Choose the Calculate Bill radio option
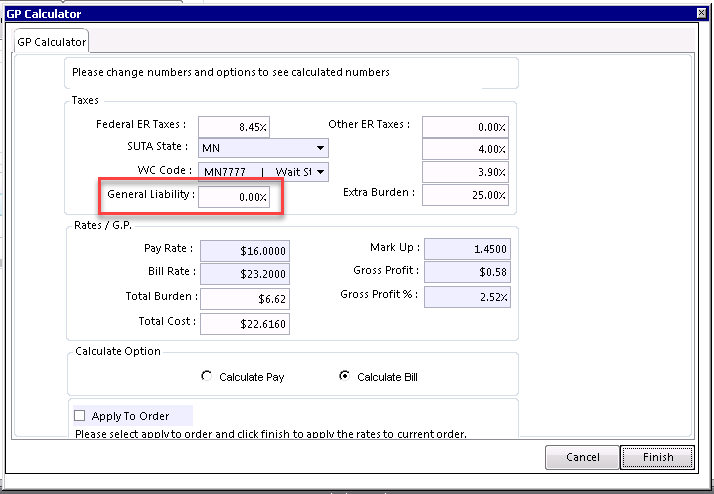The width and height of the screenshot is (714, 494). (345, 377)
